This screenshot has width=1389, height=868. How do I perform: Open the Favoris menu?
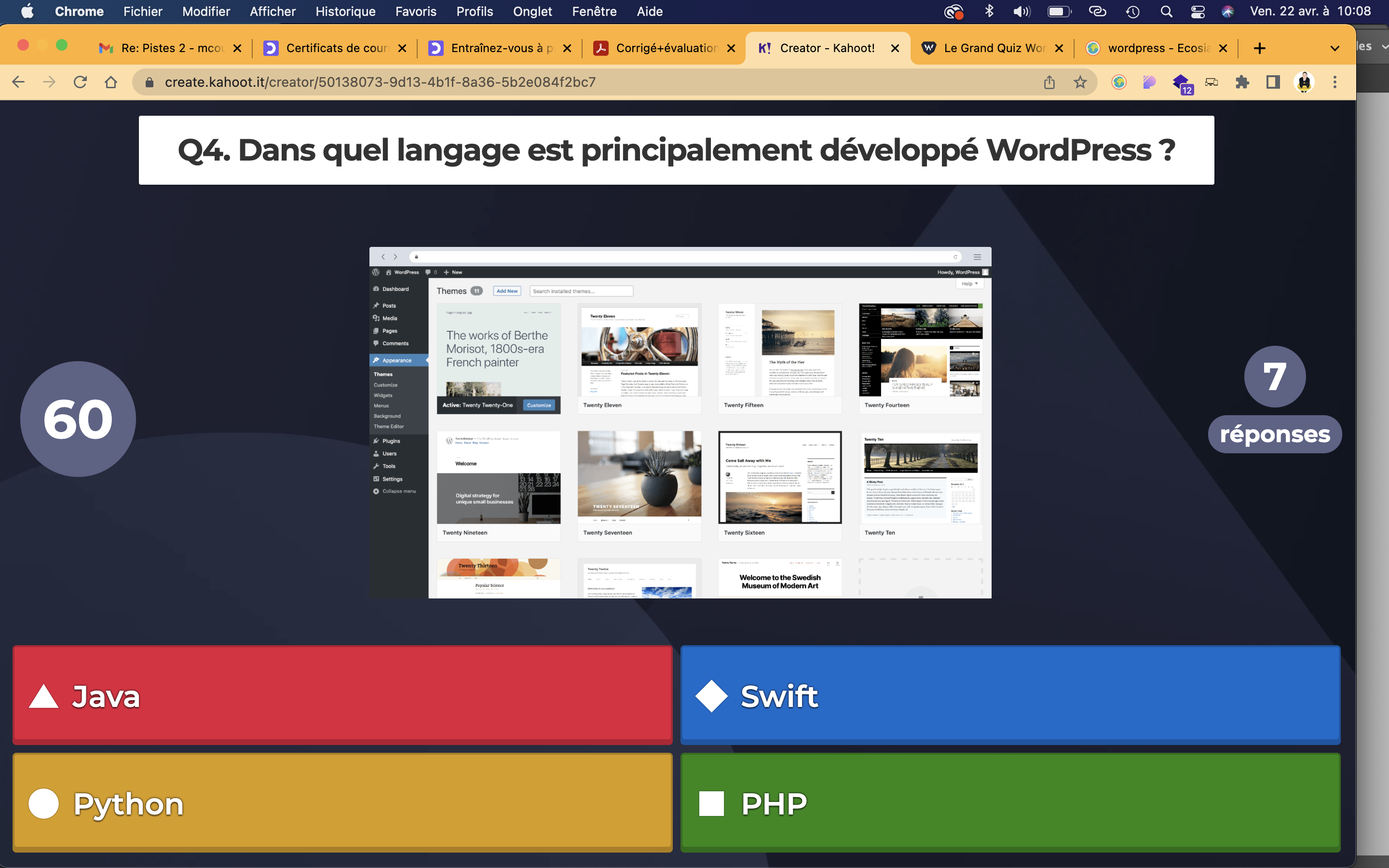(x=416, y=12)
